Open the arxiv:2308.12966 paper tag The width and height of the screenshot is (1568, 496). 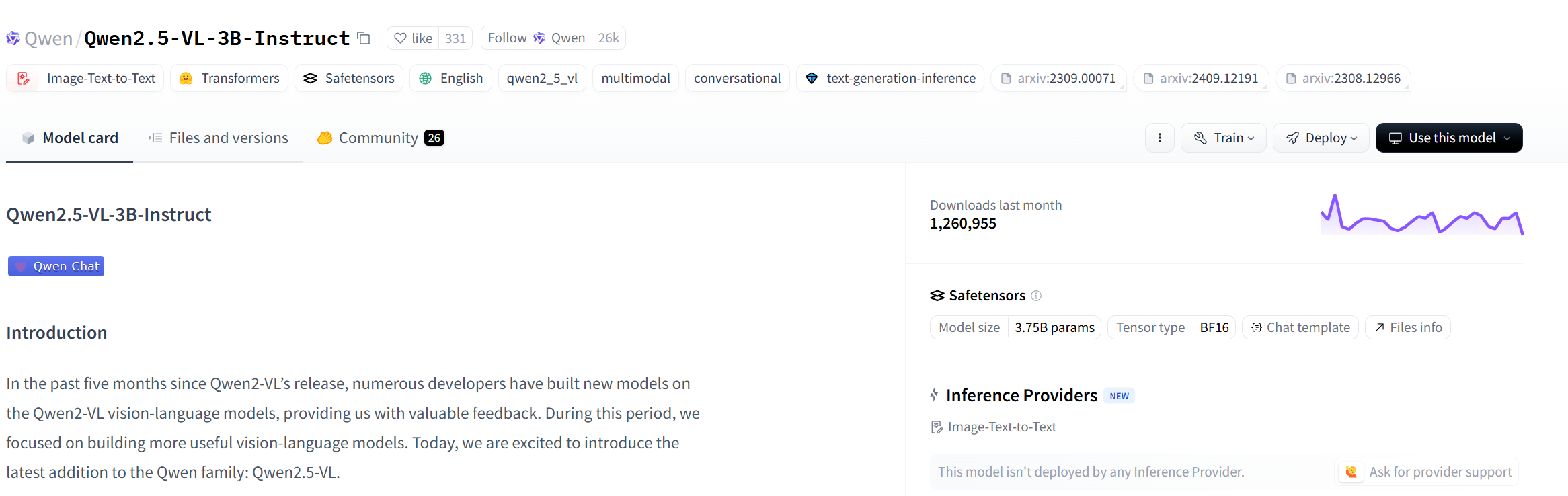(x=1343, y=78)
